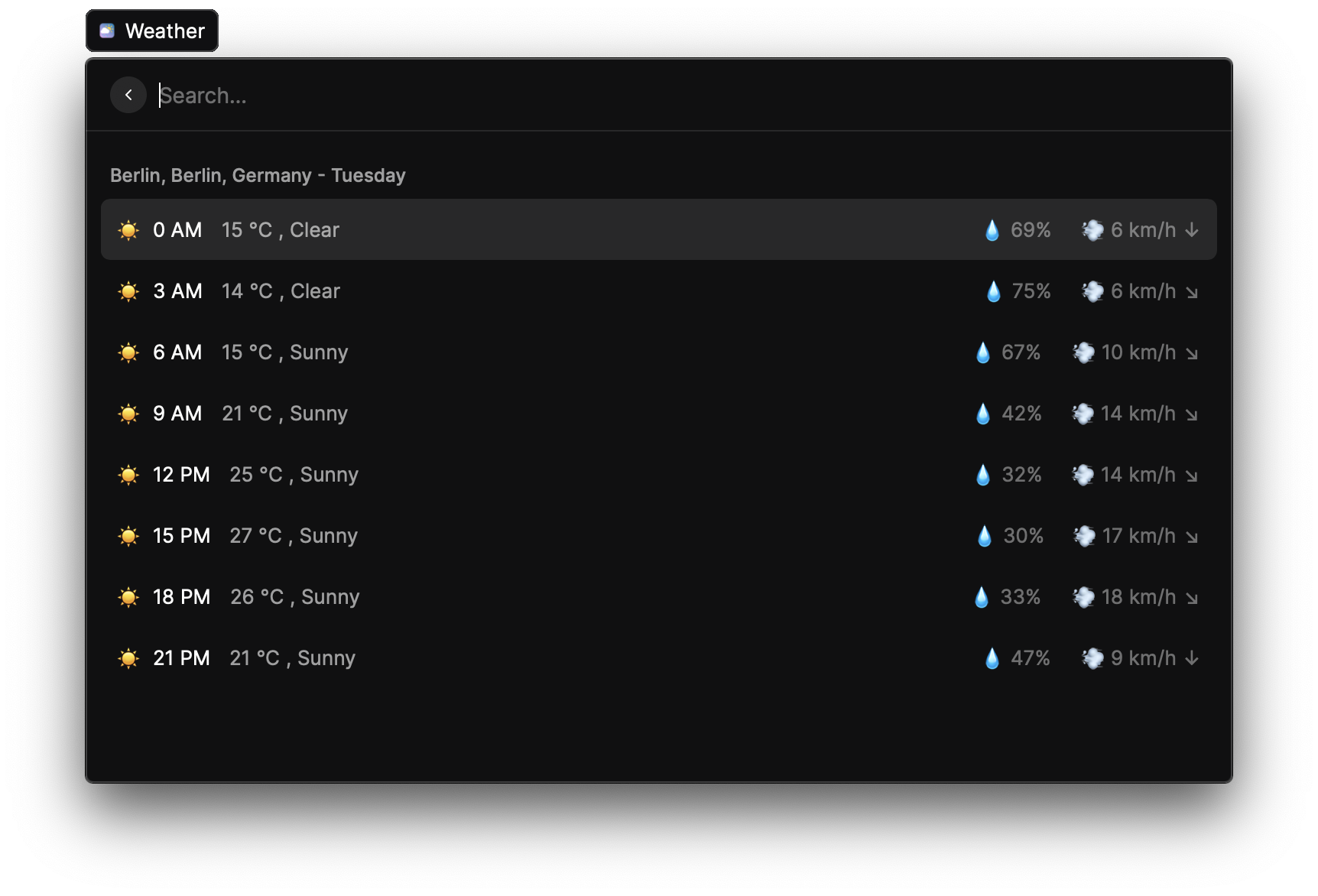Image resolution: width=1318 pixels, height=896 pixels.
Task: Click the wind icon next to 6 km/h at 0 AM
Action: [1092, 229]
